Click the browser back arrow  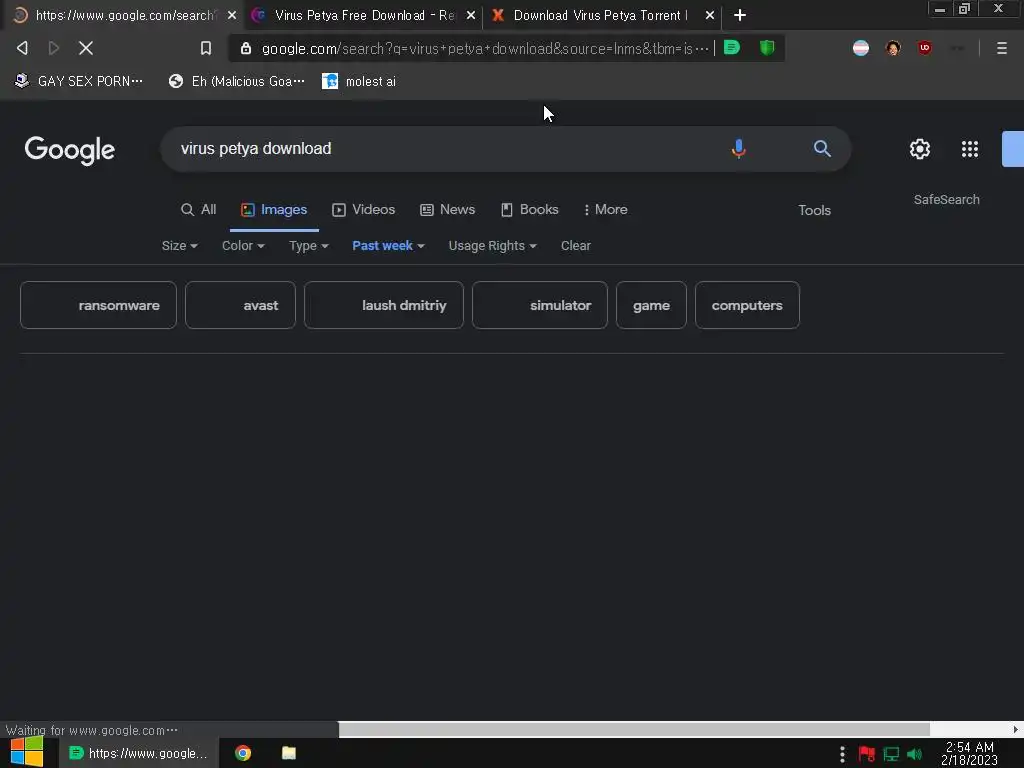coord(22,48)
